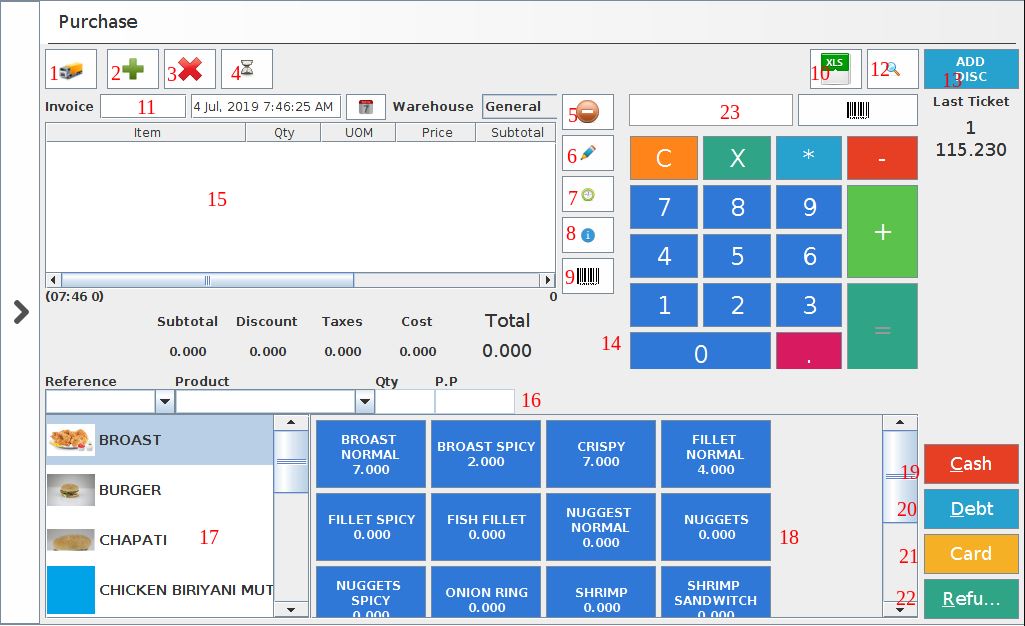This screenshot has height=626, width=1025.
Task: Select the BURGER category
Action: [159, 490]
